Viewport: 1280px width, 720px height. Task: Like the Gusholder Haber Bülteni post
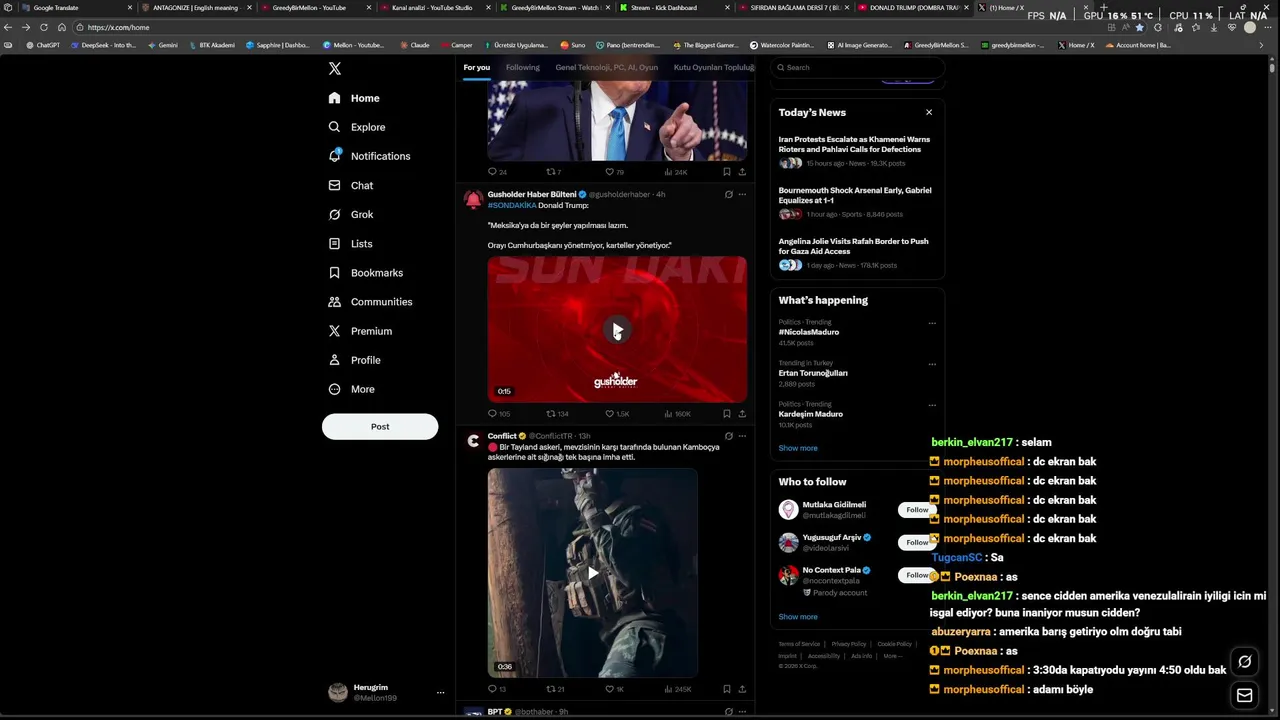(x=617, y=413)
